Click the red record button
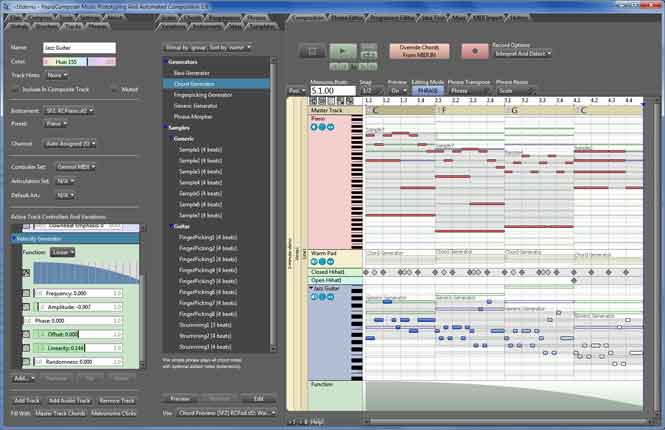 coord(475,51)
